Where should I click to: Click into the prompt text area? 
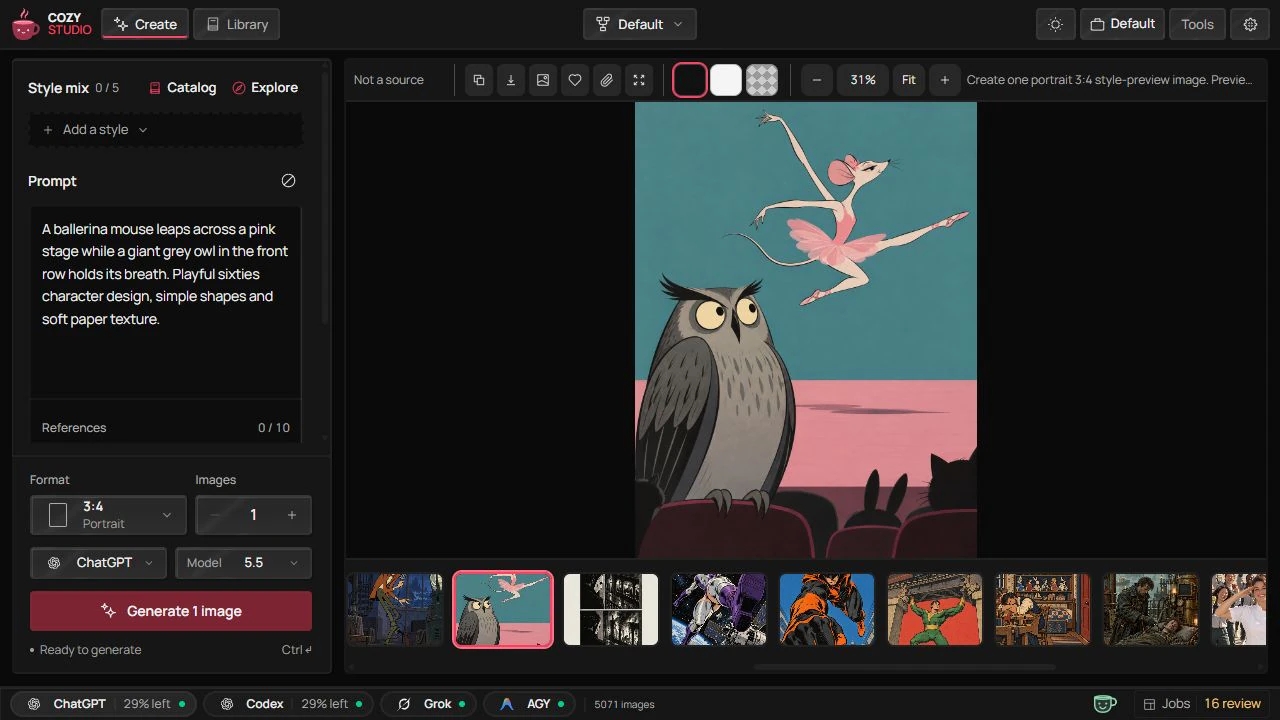click(165, 300)
